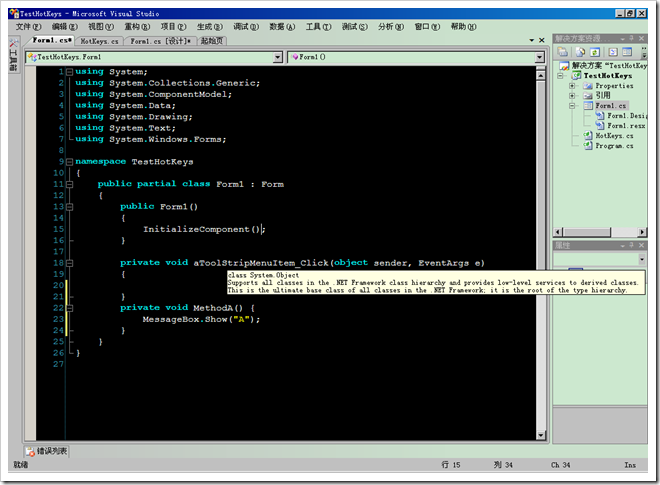Close the active Form1.cs document tab

pos(542,40)
